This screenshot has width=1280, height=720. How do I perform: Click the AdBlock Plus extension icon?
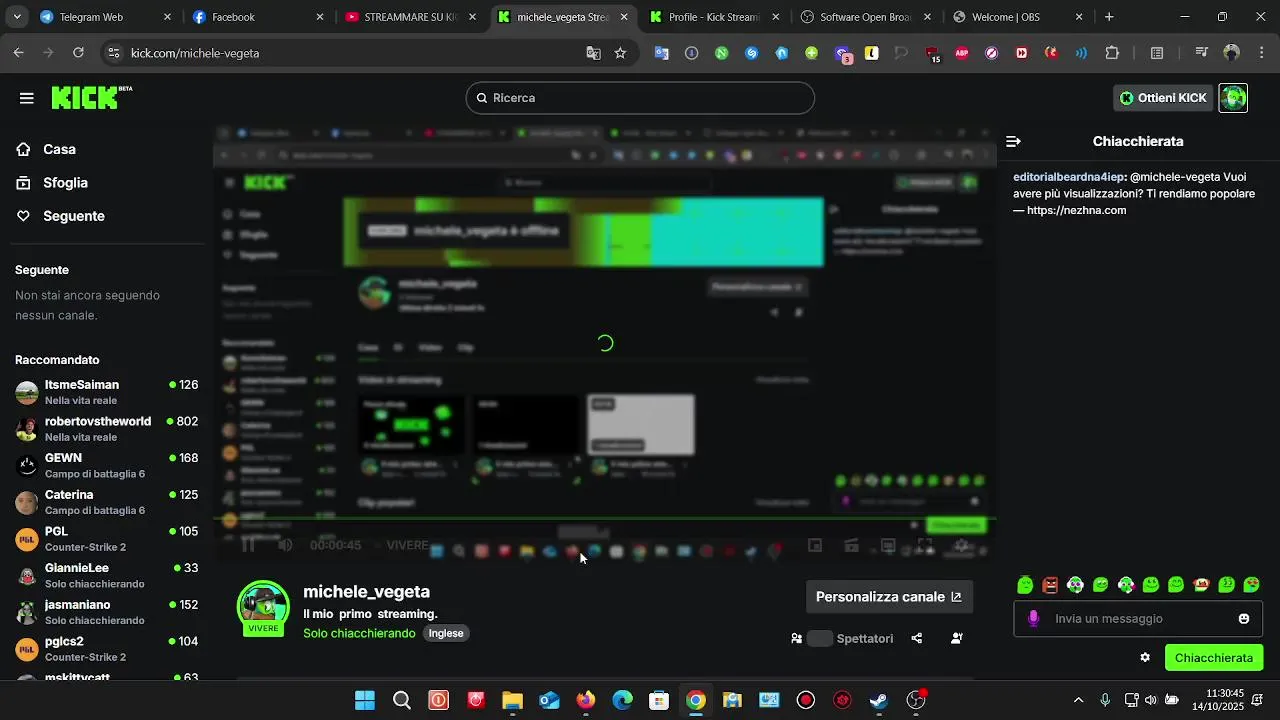coord(962,53)
